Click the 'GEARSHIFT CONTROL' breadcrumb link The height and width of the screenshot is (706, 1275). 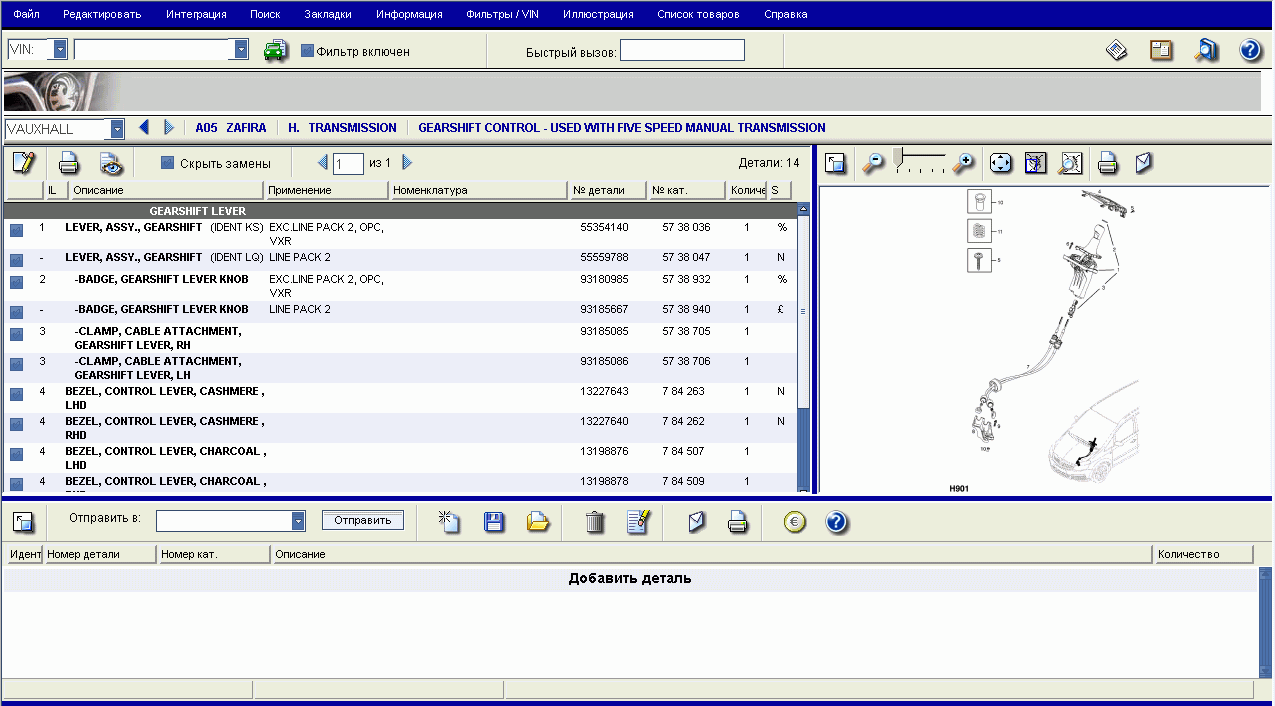tap(621, 128)
